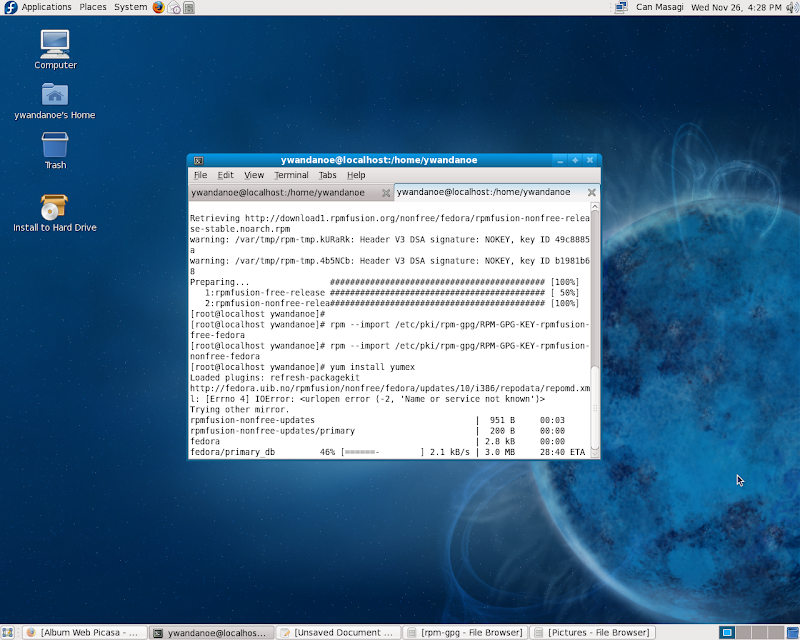Open the terminal File menu
Image resolution: width=800 pixels, height=640 pixels.
(x=201, y=175)
